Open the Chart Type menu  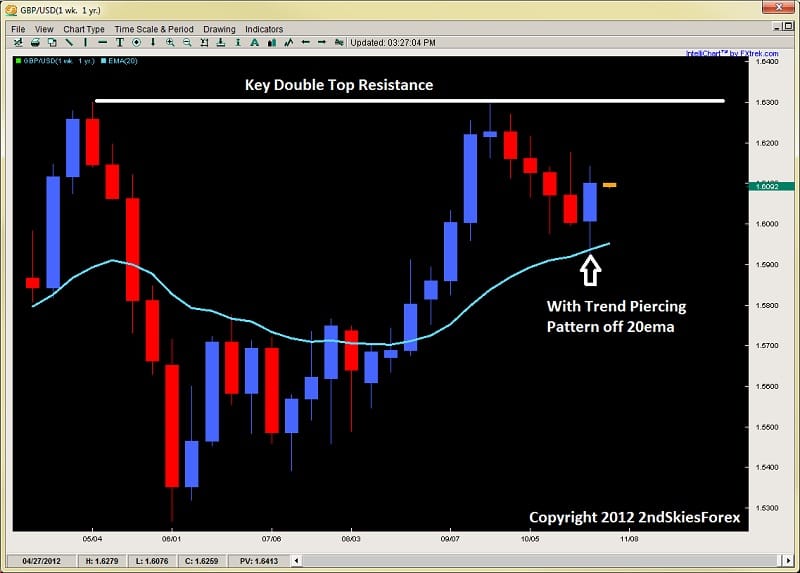[x=84, y=29]
